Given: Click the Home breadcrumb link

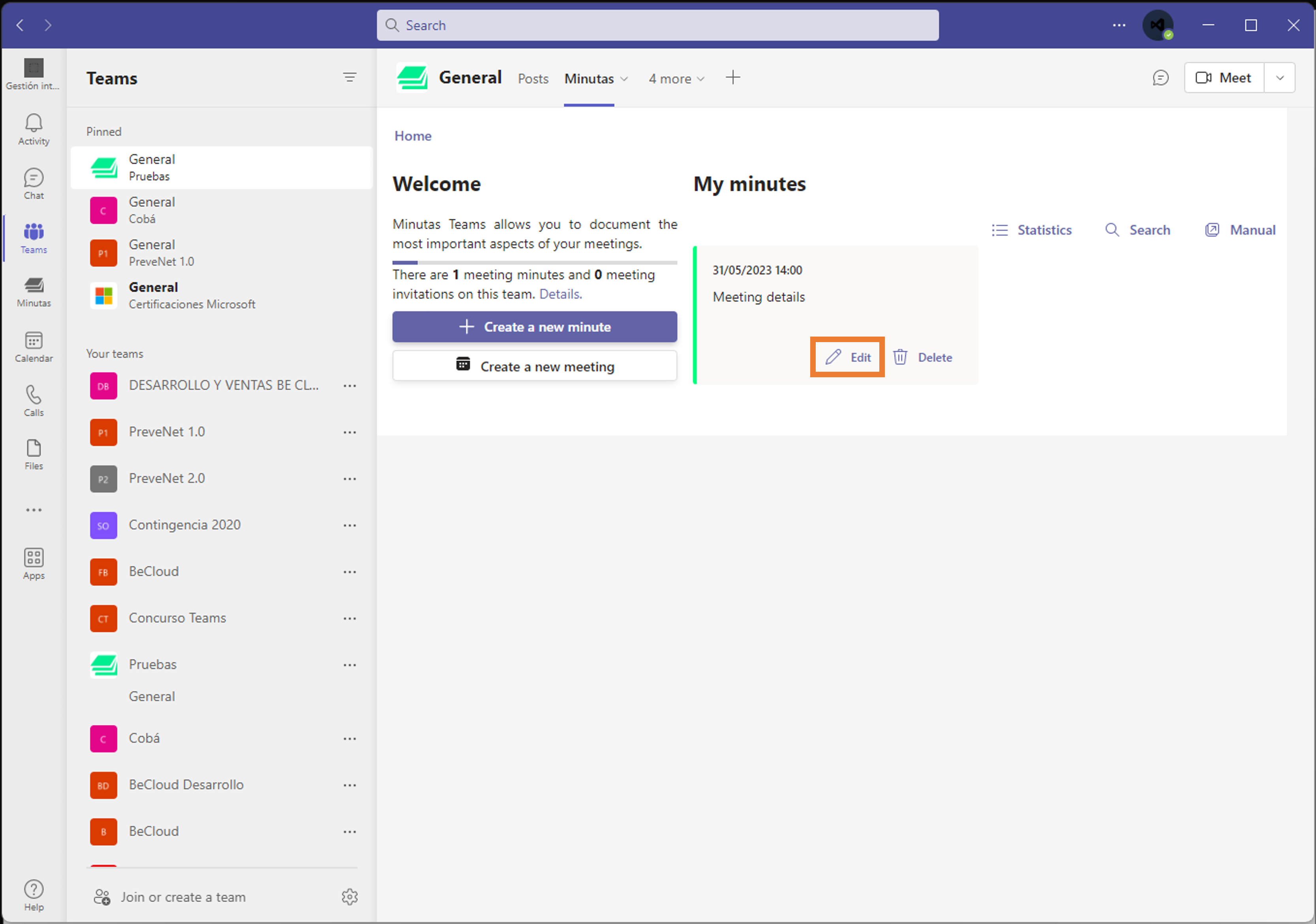Looking at the screenshot, I should 413,136.
